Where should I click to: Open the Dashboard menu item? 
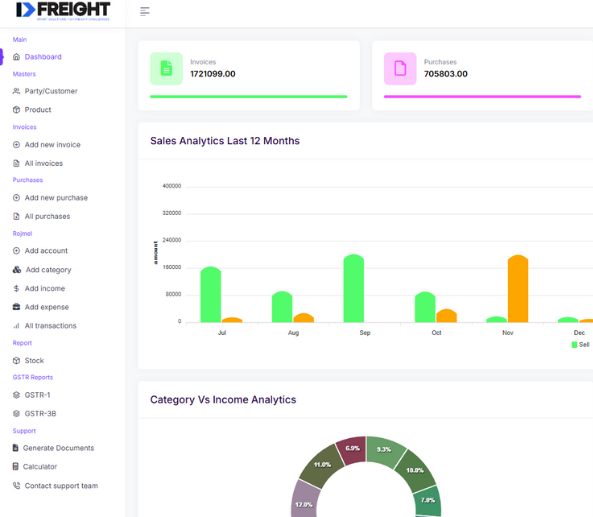pyautogui.click(x=43, y=57)
